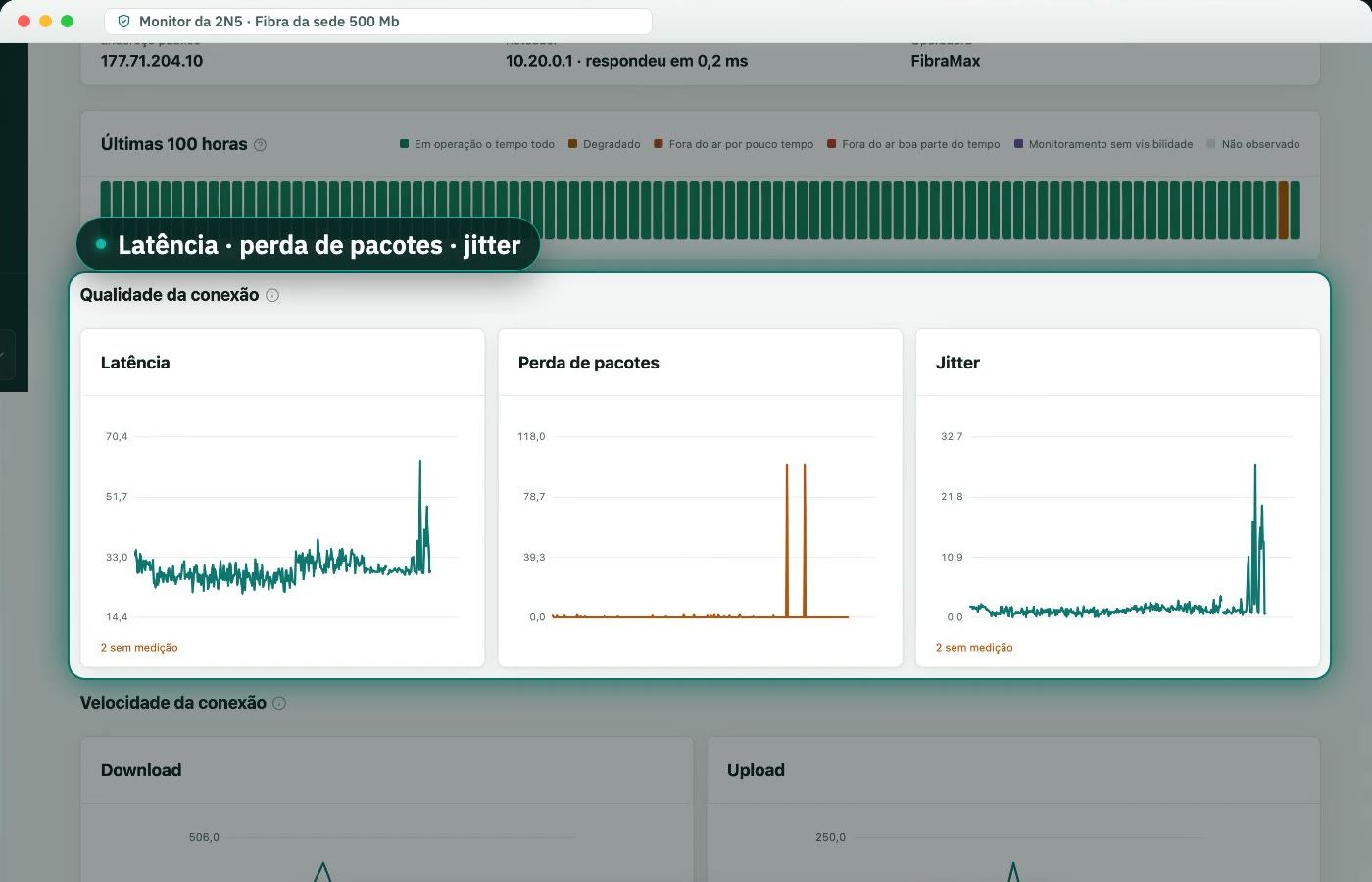Click the Latência line chart

point(282,527)
